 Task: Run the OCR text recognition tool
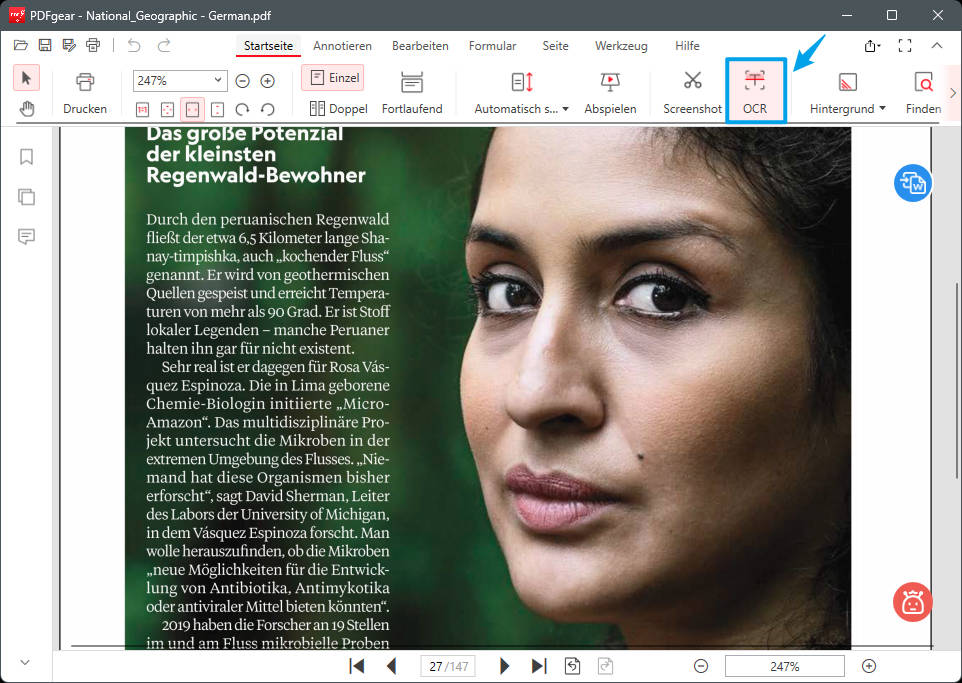(755, 92)
